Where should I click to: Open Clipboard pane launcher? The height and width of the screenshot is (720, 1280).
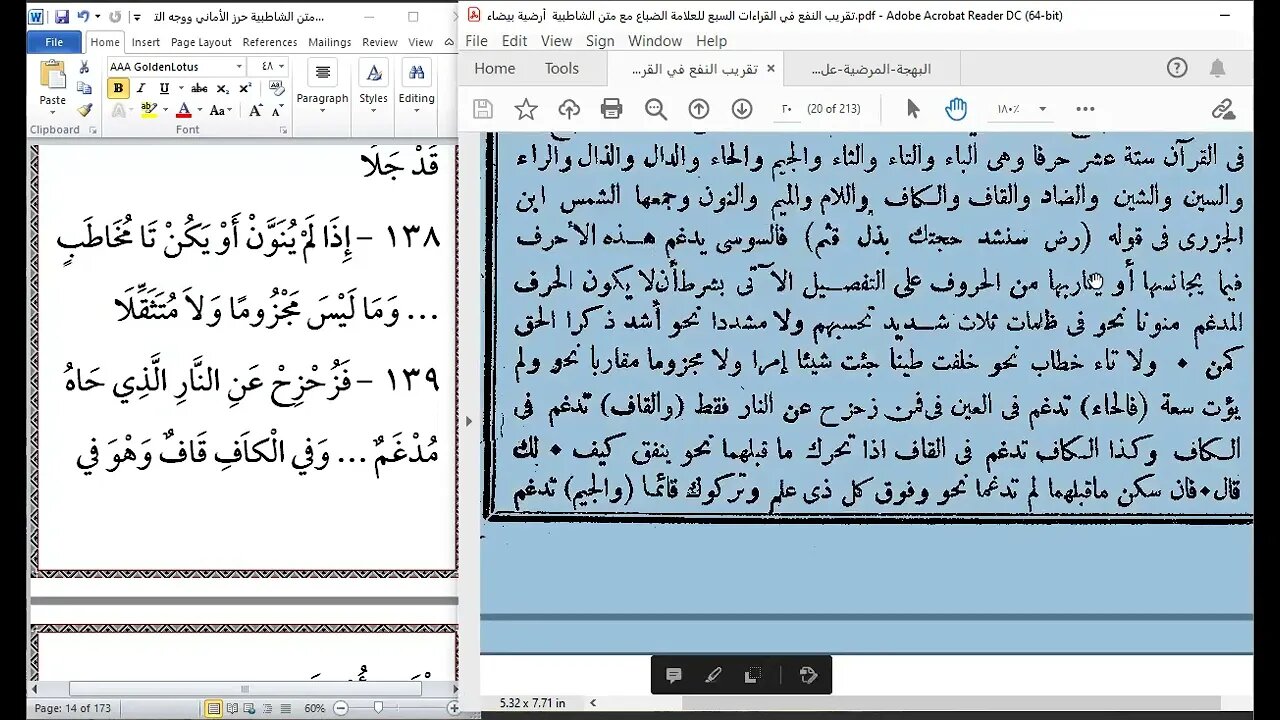pos(93,130)
